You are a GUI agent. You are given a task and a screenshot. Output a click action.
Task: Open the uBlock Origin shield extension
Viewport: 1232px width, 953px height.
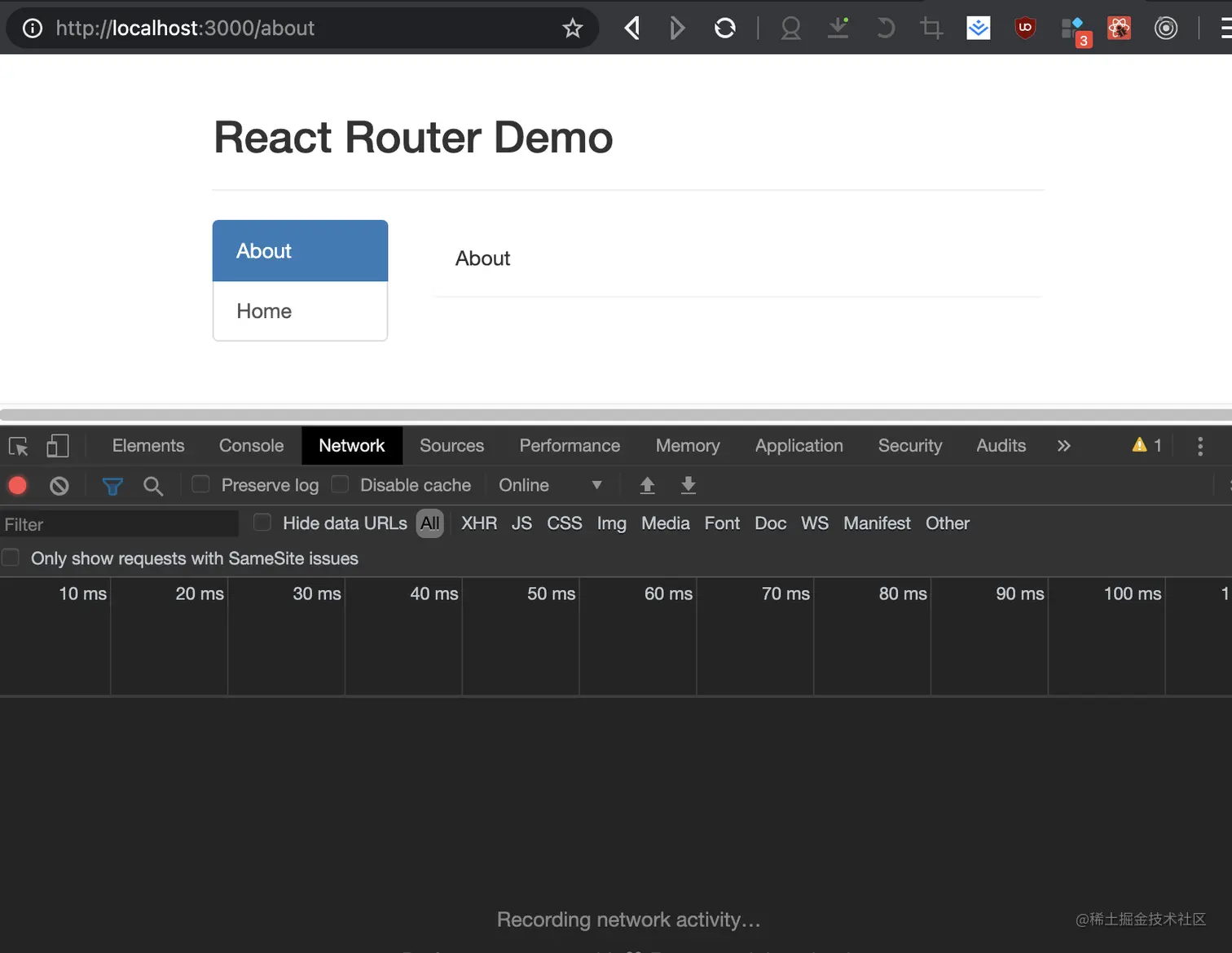1025,29
